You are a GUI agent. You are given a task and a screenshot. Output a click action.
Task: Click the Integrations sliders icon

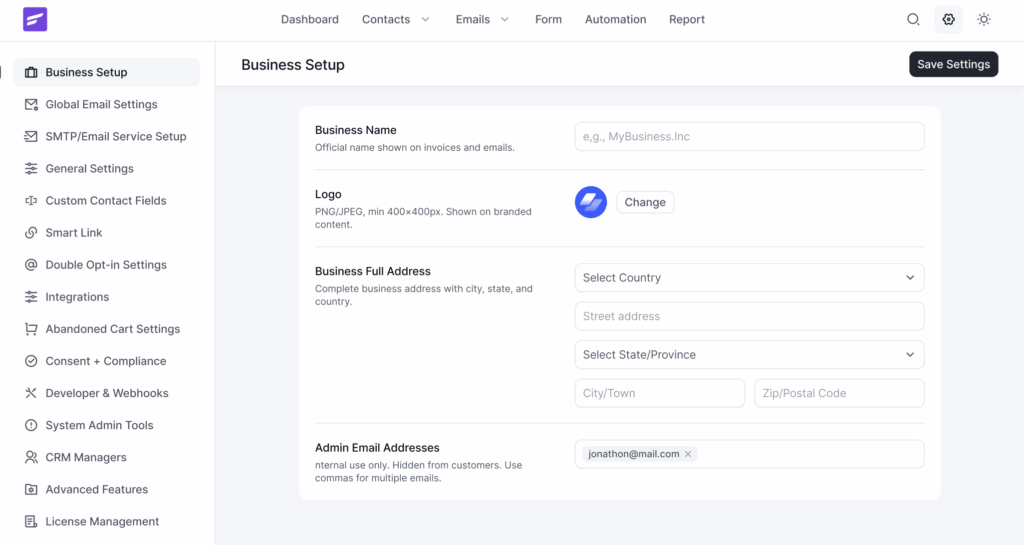click(x=31, y=297)
